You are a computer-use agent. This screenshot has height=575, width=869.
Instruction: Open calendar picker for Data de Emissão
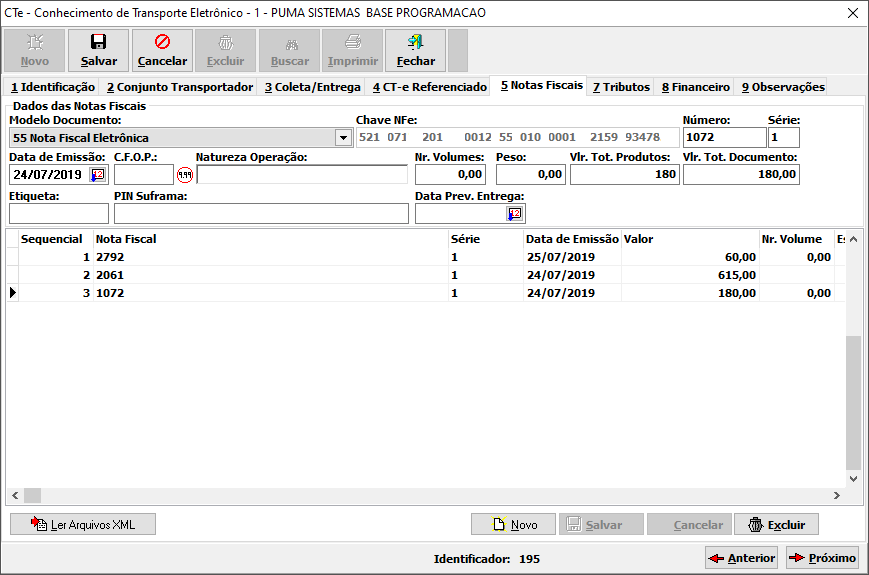point(98,175)
